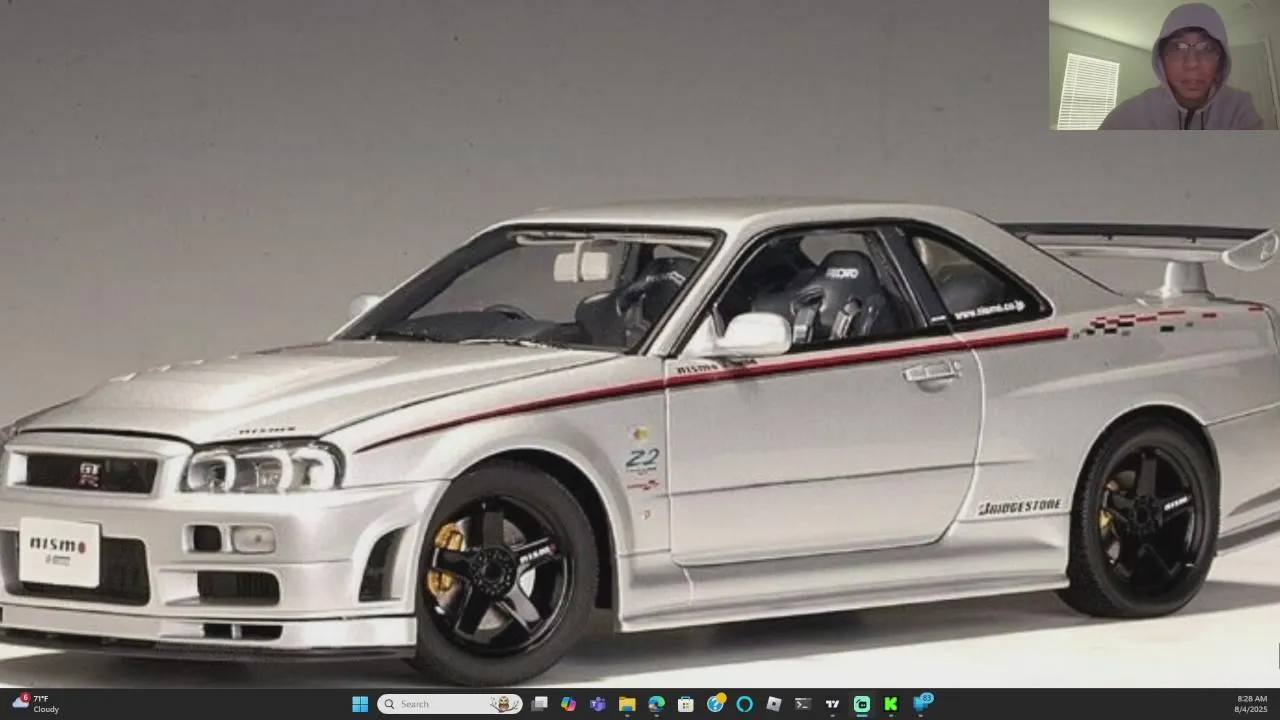
Task: Open the Windows Start menu
Action: 360,704
